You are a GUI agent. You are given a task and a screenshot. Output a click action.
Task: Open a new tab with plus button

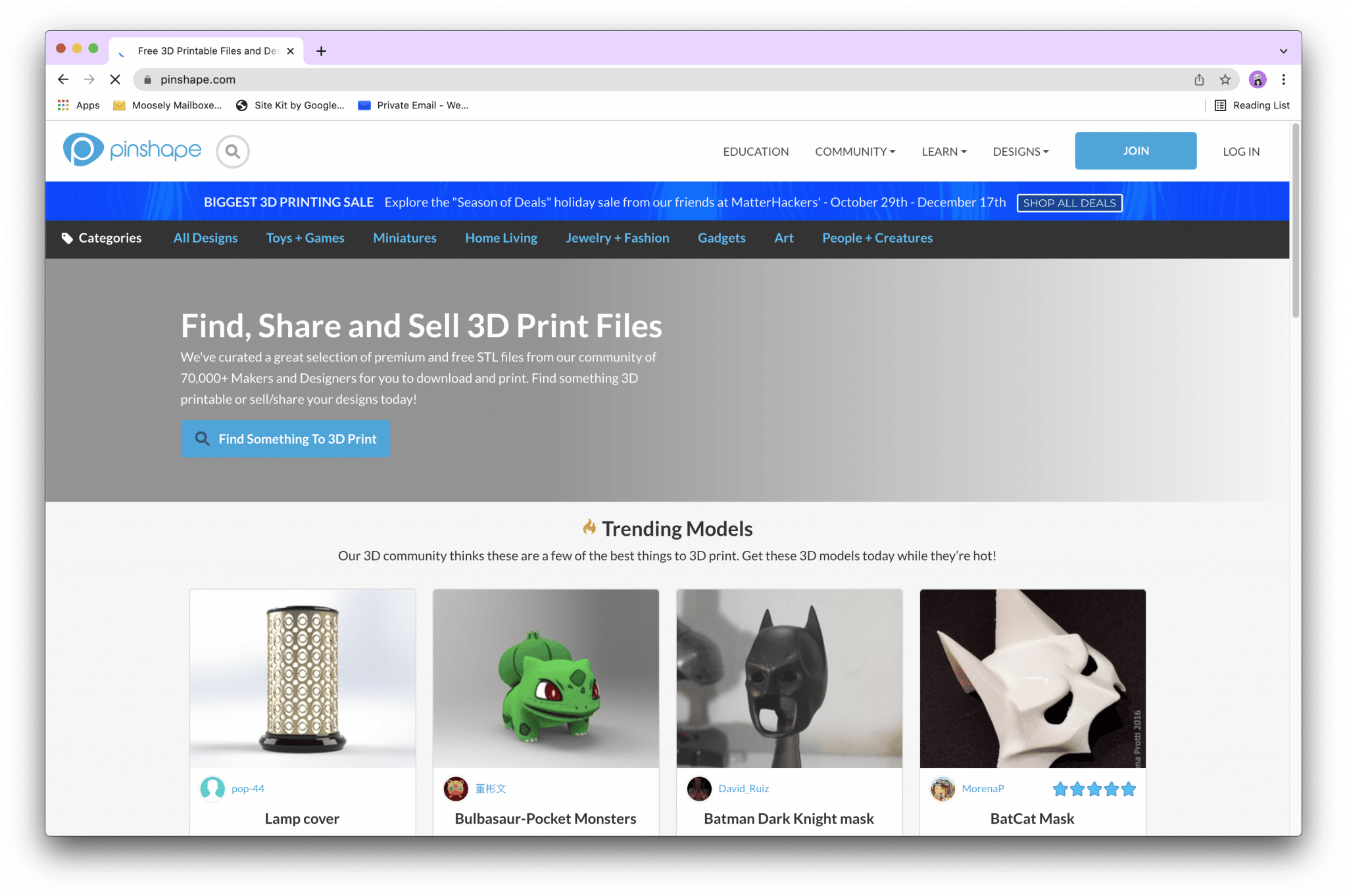point(321,51)
